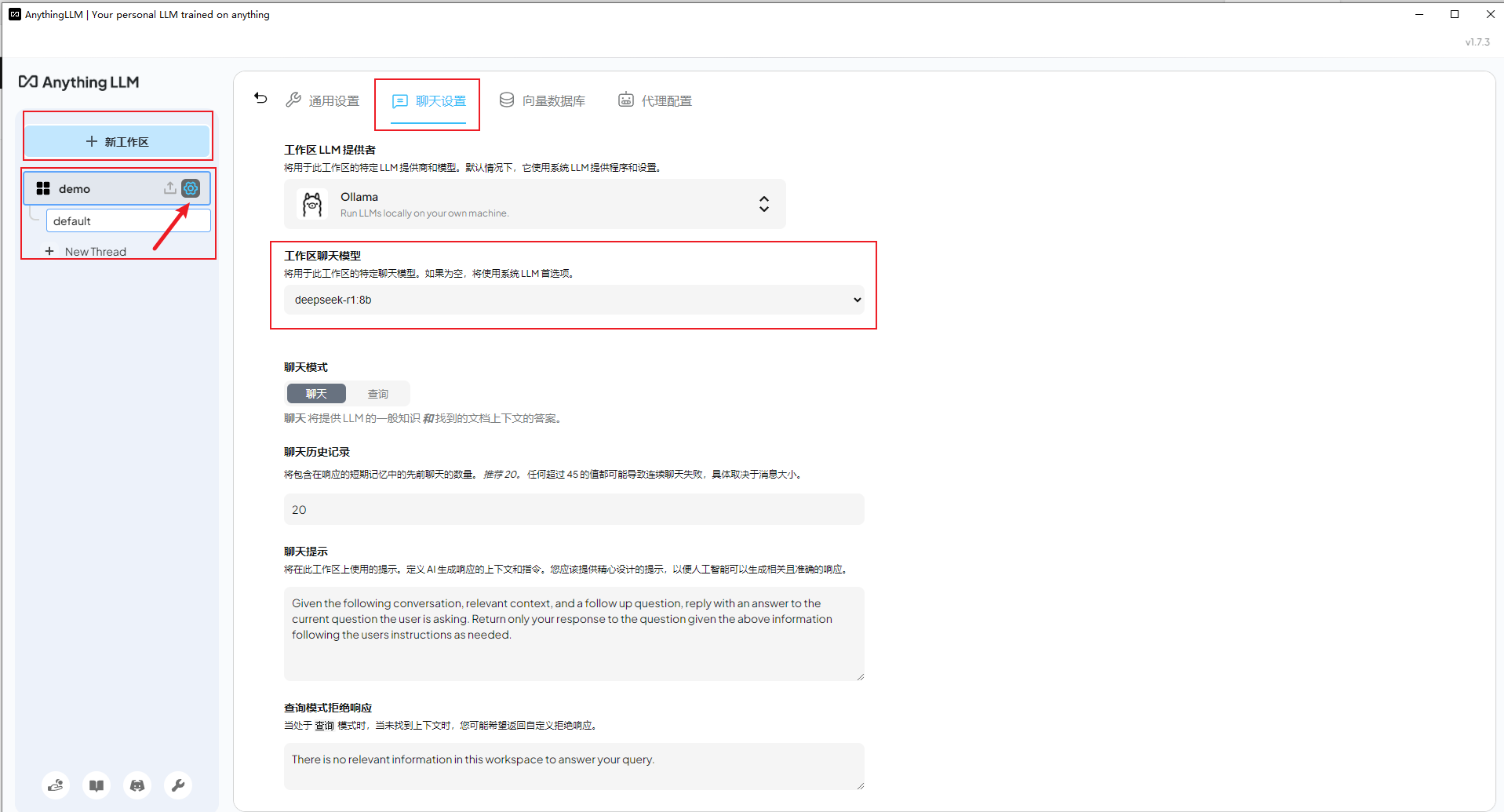The height and width of the screenshot is (812, 1504).
Task: Click the 工作区聊天模型 heading
Action: click(x=322, y=255)
